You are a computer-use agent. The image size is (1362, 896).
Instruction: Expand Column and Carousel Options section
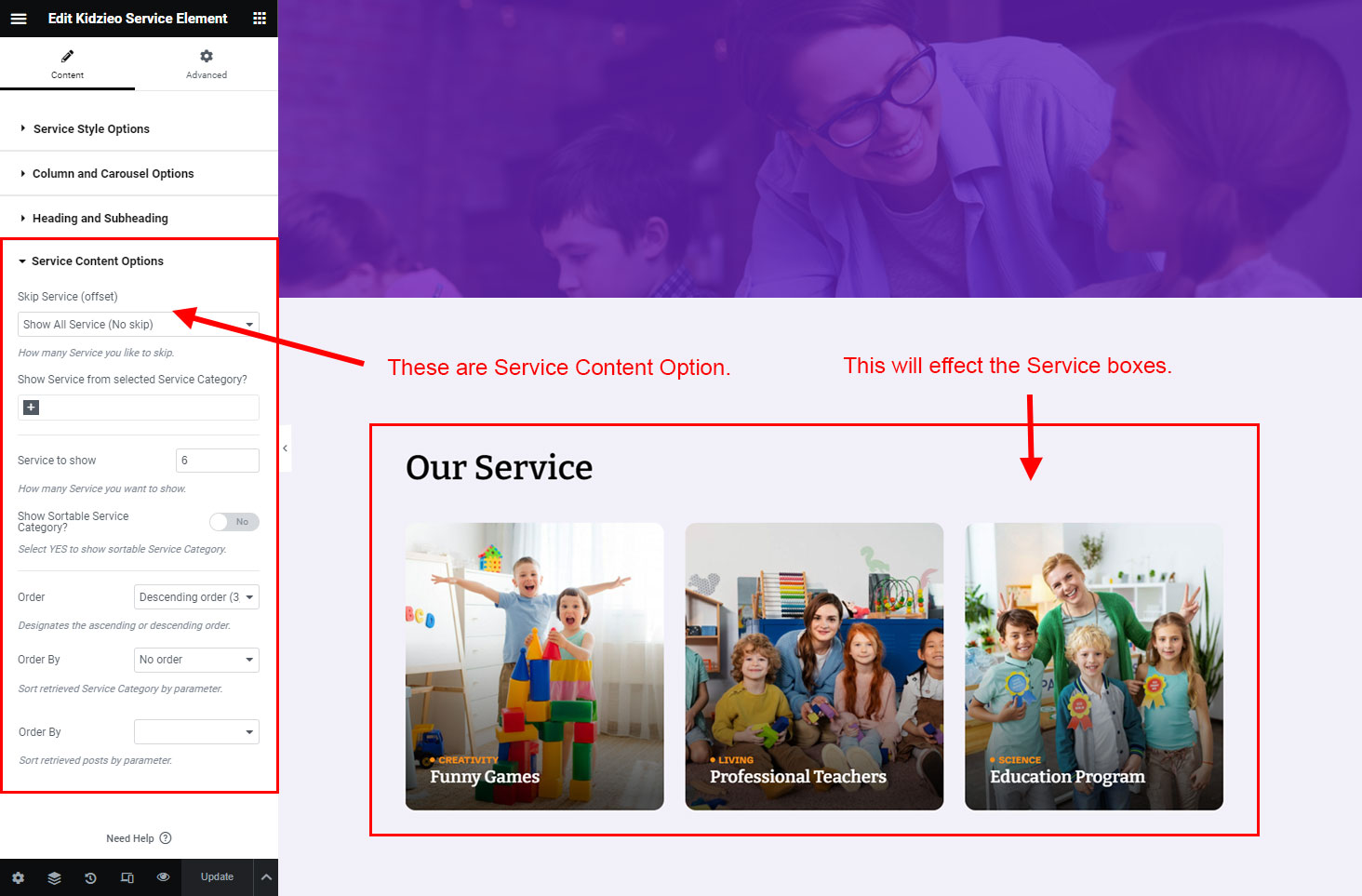pyautogui.click(x=113, y=174)
